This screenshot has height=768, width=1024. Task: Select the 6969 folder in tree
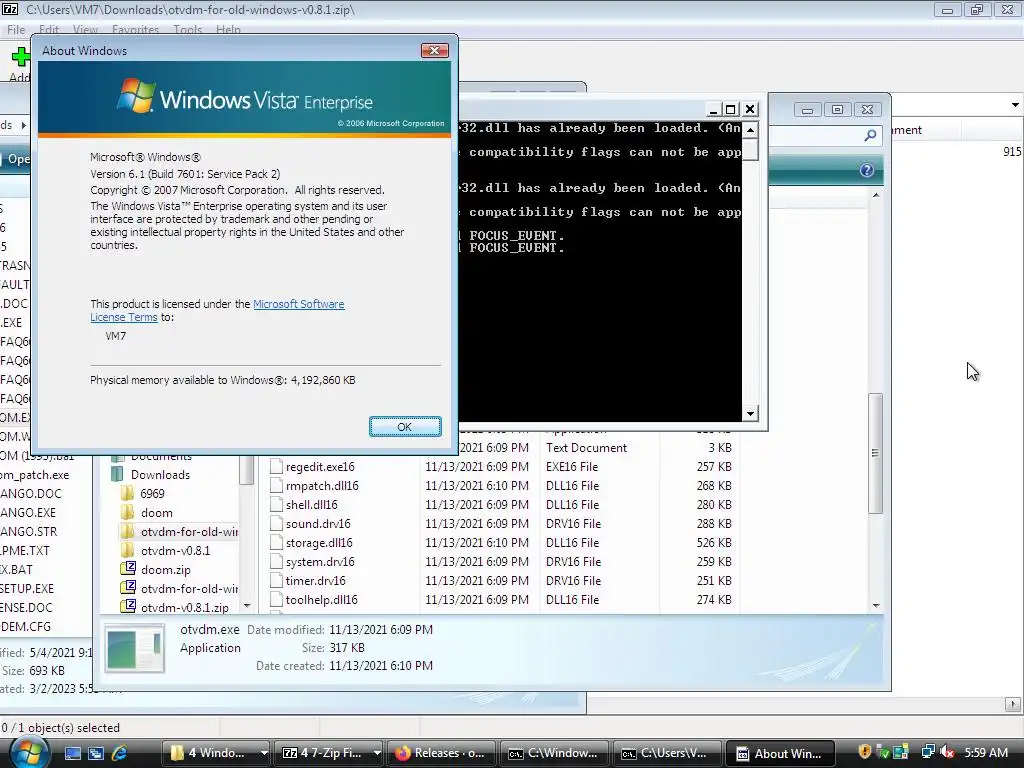pos(152,494)
